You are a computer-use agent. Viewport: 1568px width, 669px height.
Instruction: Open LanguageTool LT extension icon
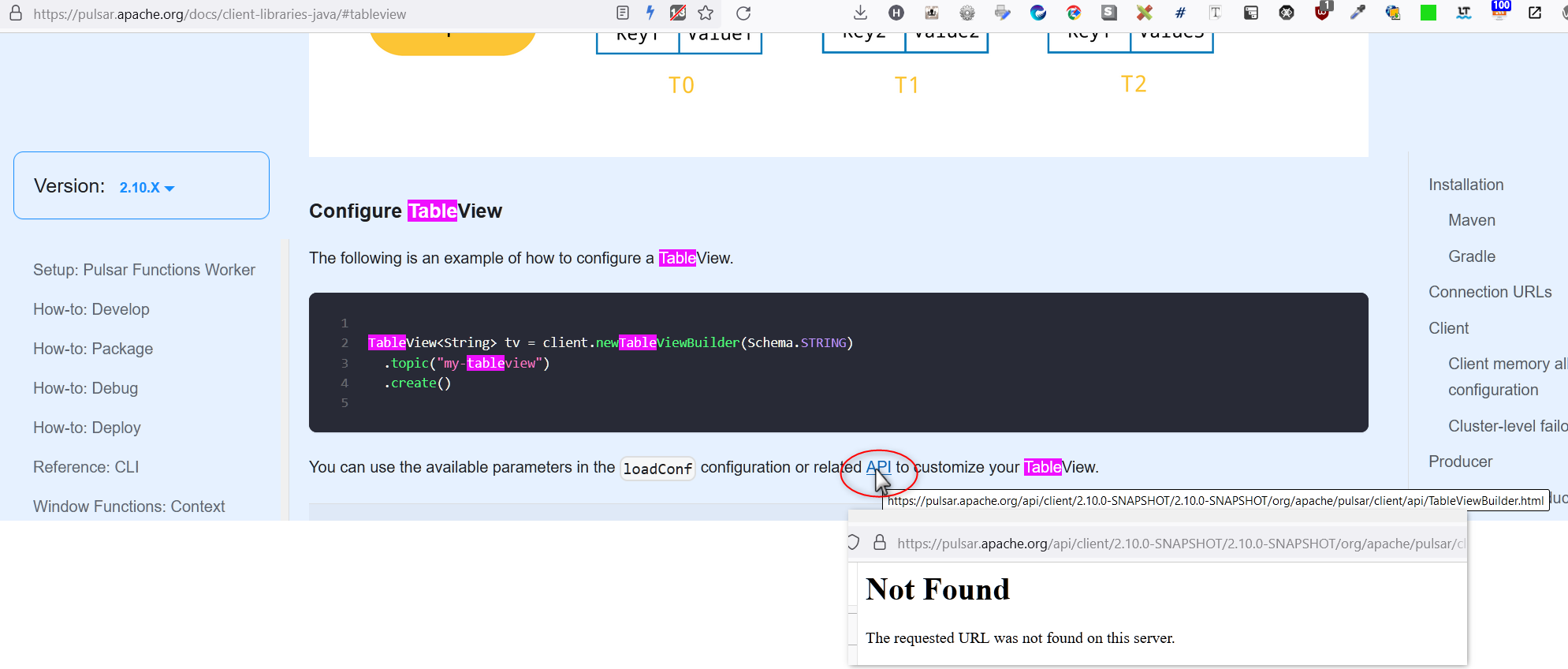coord(1464,13)
